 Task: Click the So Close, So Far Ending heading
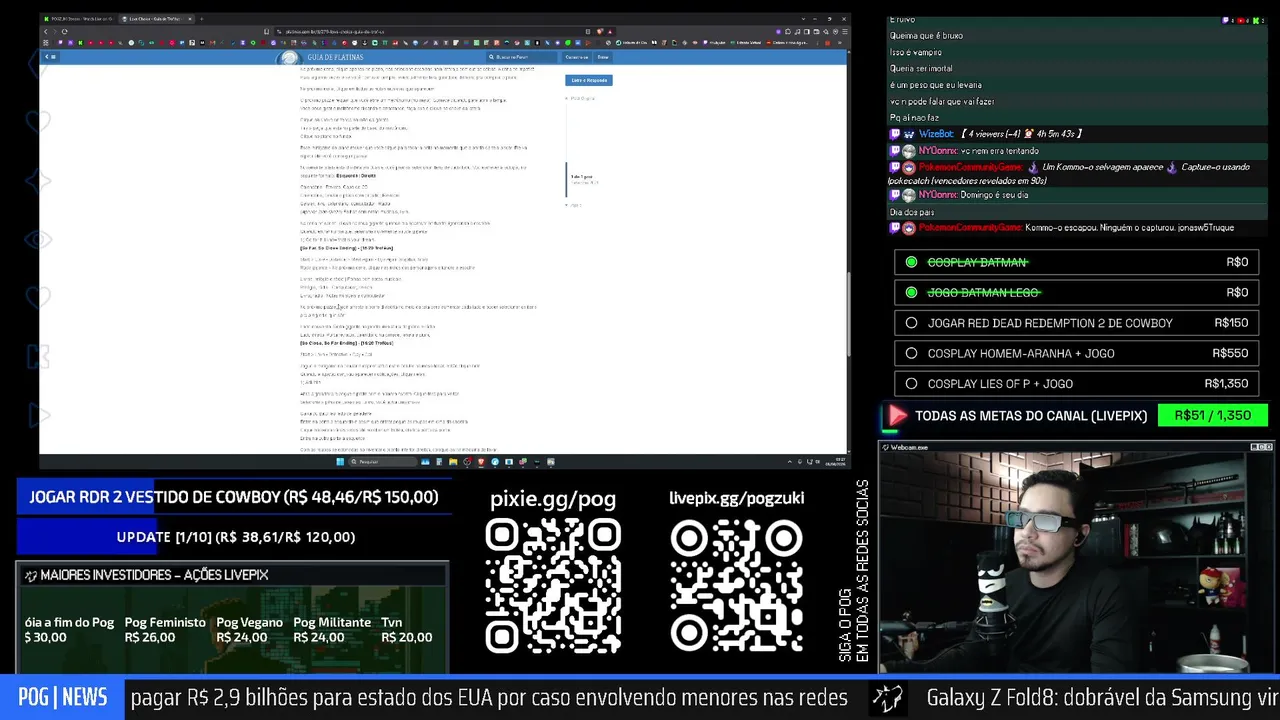[346, 343]
